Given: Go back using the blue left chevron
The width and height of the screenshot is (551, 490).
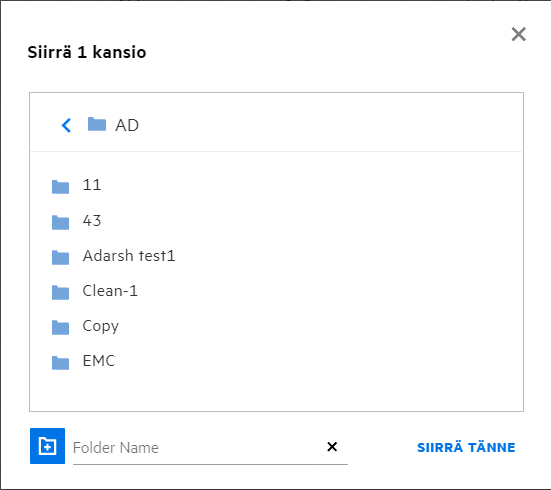Looking at the screenshot, I should pos(66,125).
